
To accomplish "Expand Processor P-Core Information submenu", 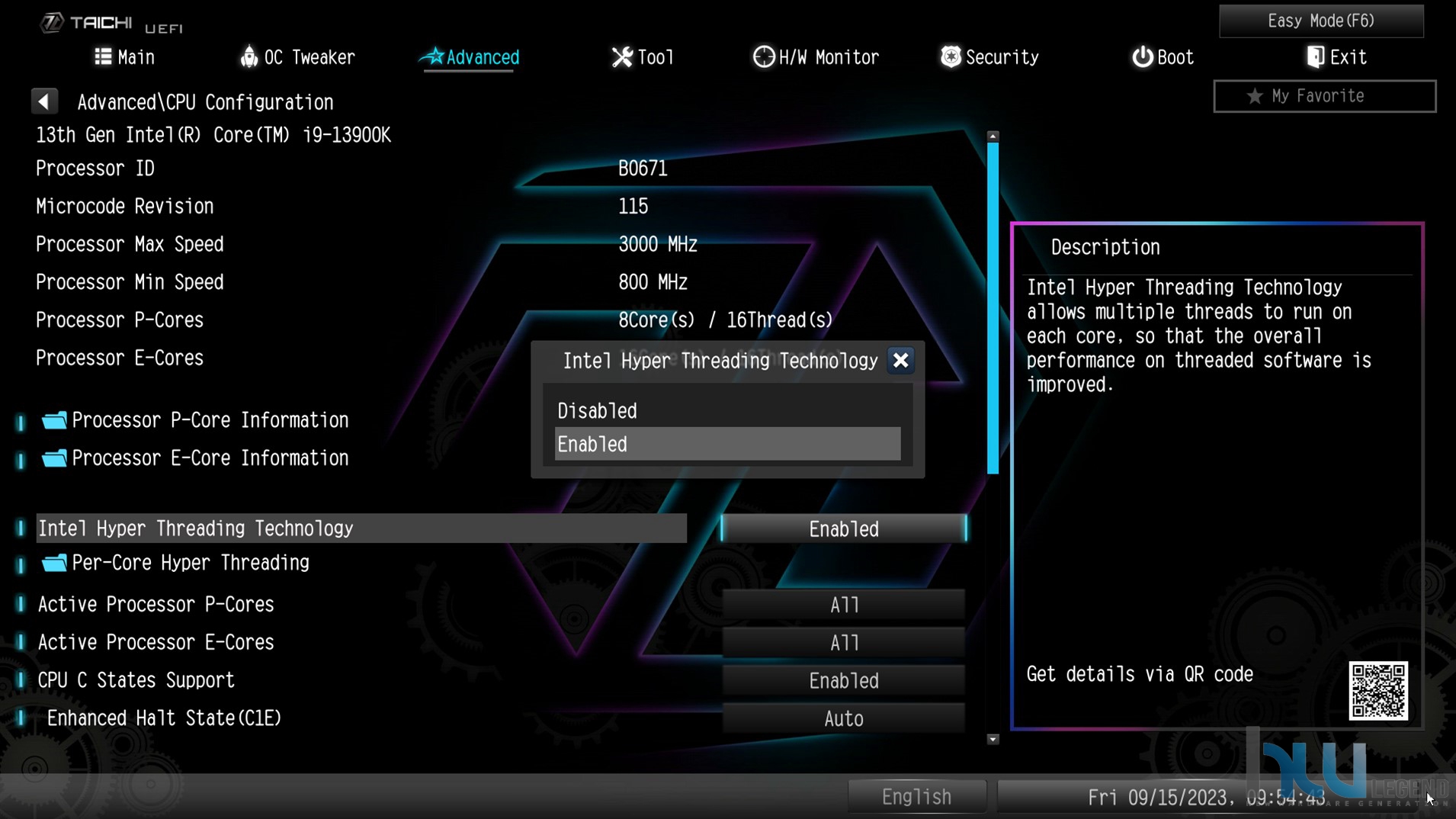I will point(210,420).
